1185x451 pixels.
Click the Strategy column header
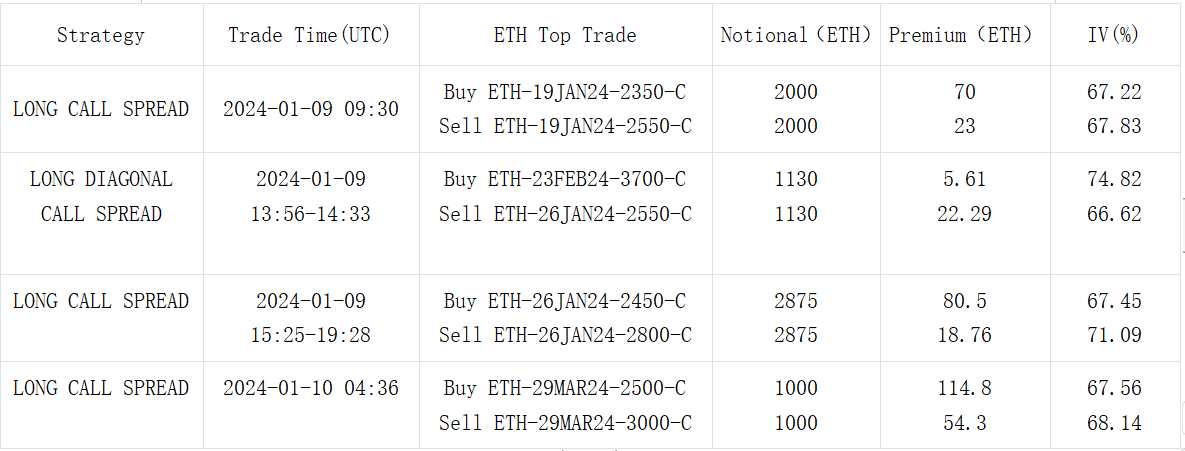pyautogui.click(x=100, y=35)
